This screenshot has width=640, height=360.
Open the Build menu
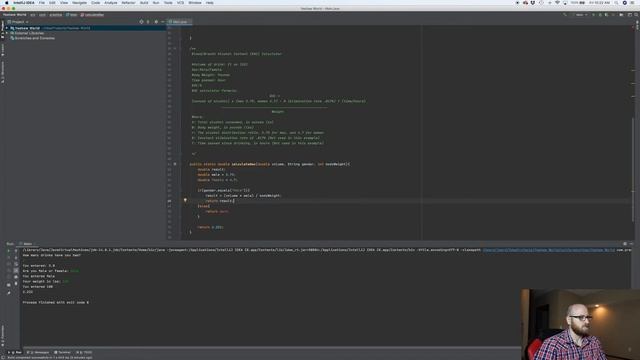tap(144, 2)
